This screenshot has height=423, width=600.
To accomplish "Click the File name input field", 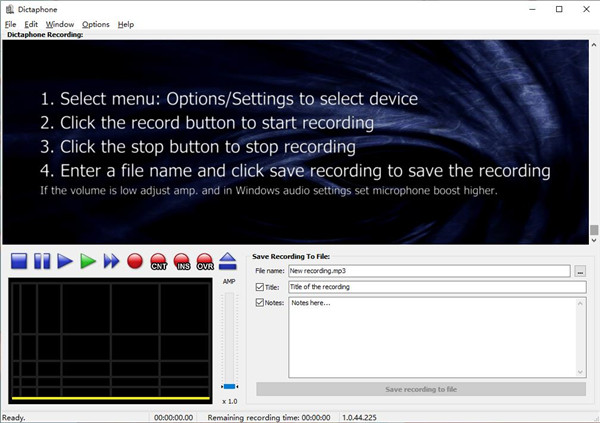I will 428,271.
